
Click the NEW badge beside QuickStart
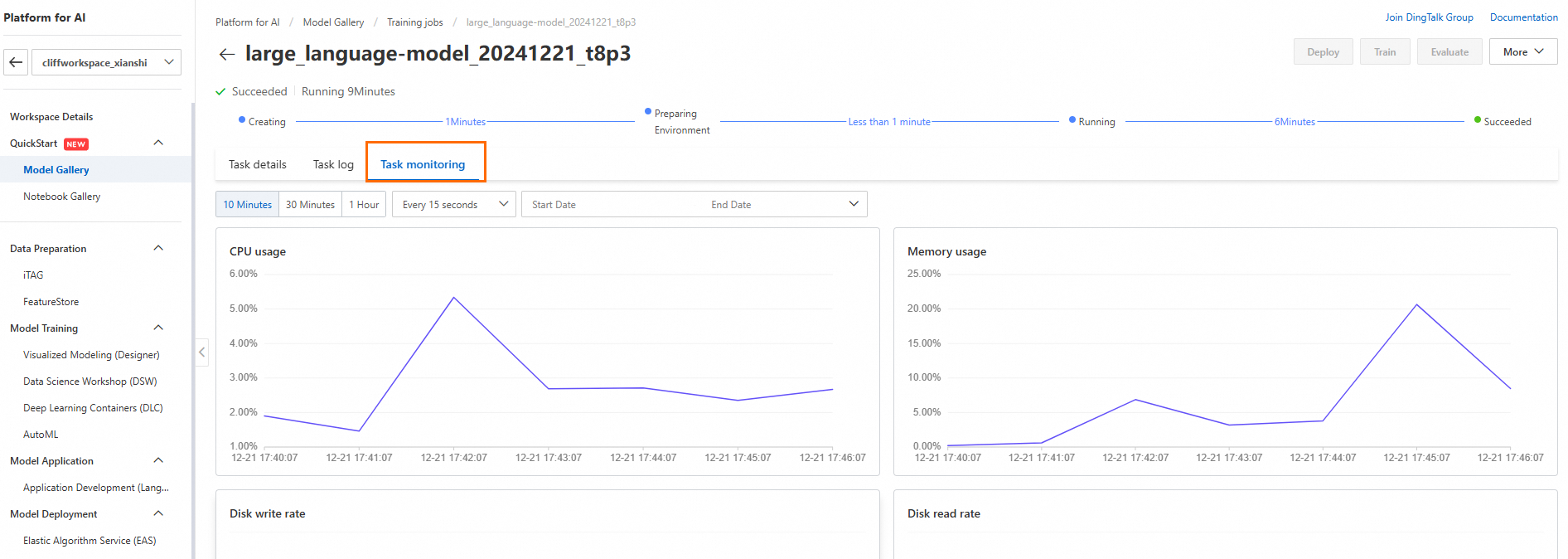[x=76, y=143]
